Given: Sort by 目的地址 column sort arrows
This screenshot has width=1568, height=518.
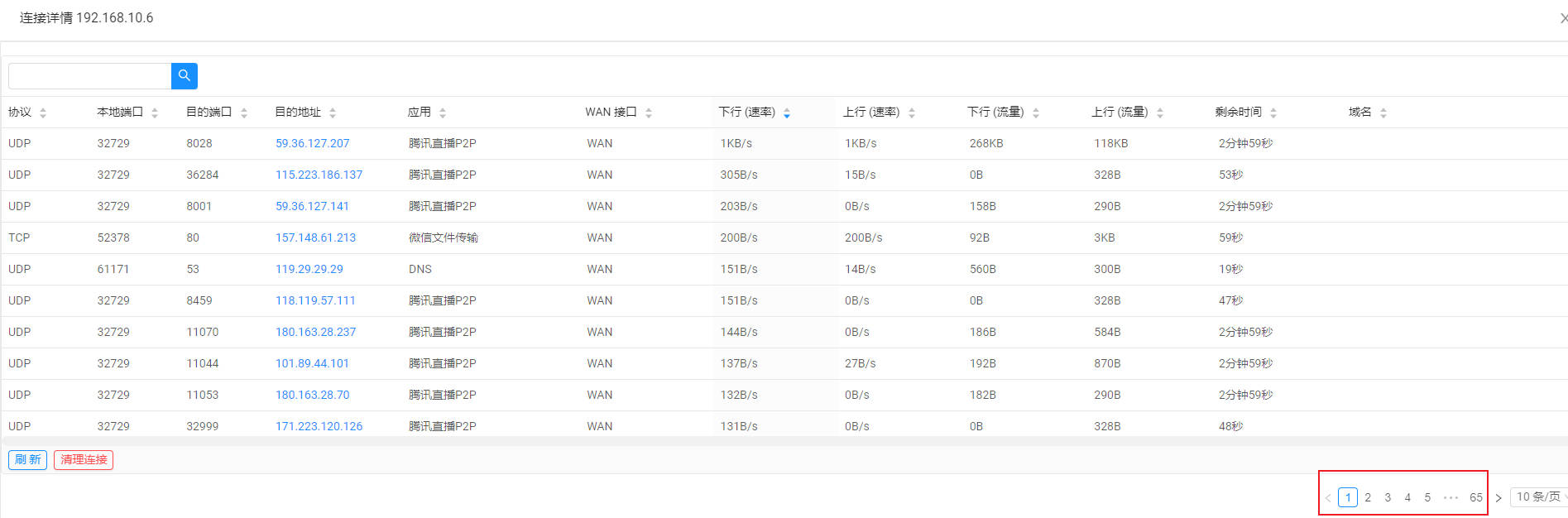Looking at the screenshot, I should click(333, 113).
